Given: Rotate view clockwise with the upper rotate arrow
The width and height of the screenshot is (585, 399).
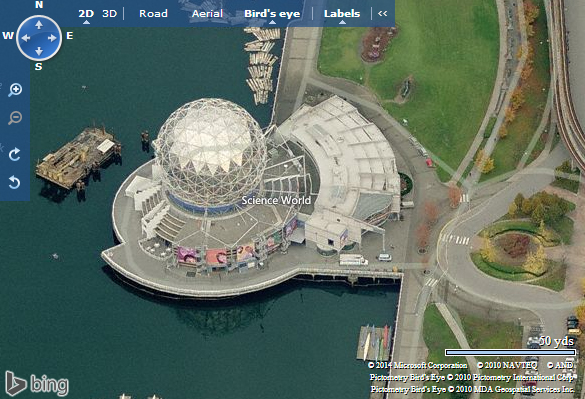Looking at the screenshot, I should point(15,154).
